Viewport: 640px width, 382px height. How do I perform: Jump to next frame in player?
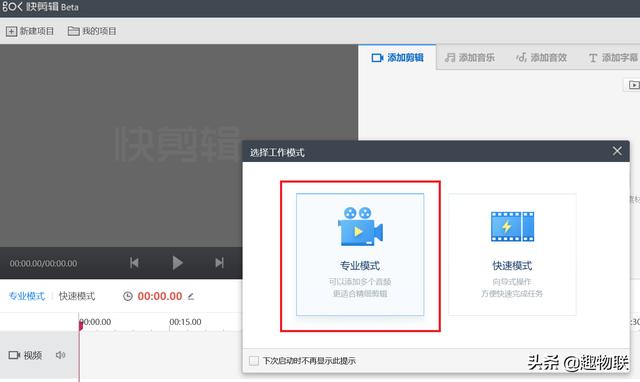point(220,263)
